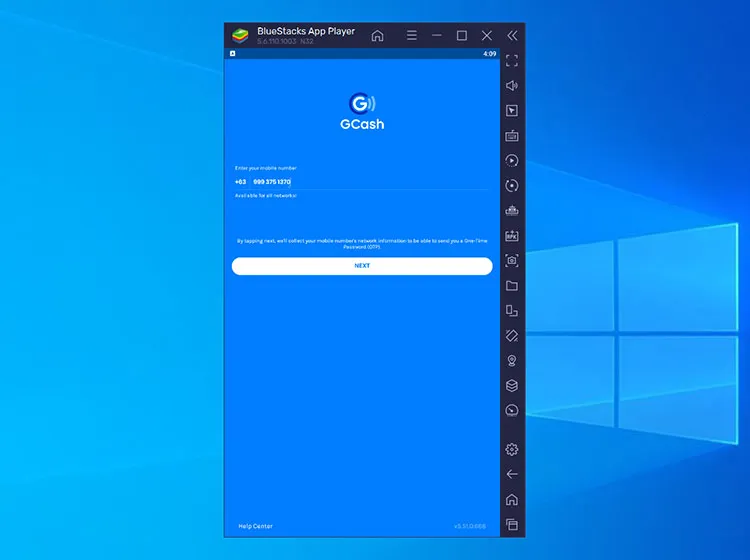Open the joystick gamepad icon in sidebar
Image resolution: width=750 pixels, height=560 pixels.
pos(511,210)
